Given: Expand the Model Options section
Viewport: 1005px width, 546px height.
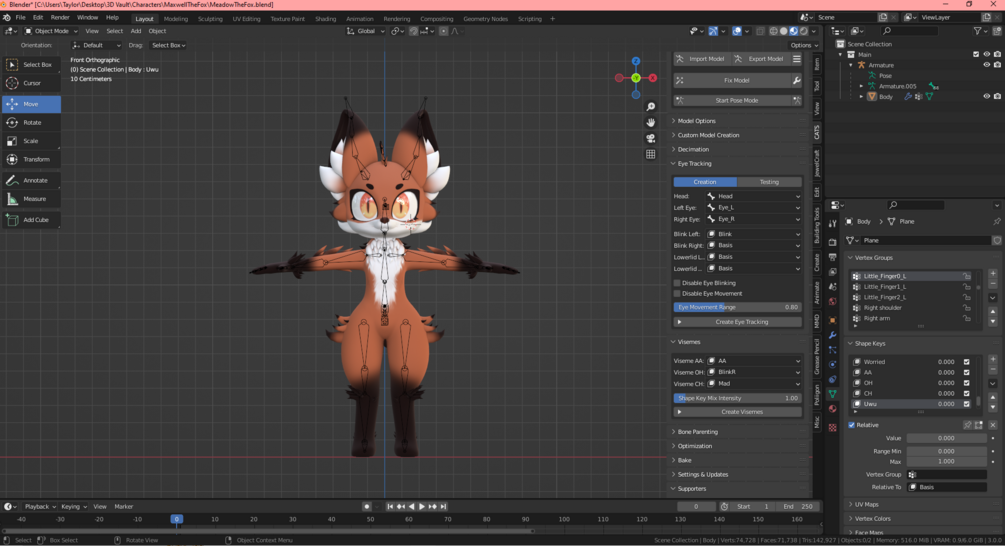Looking at the screenshot, I should click(696, 121).
